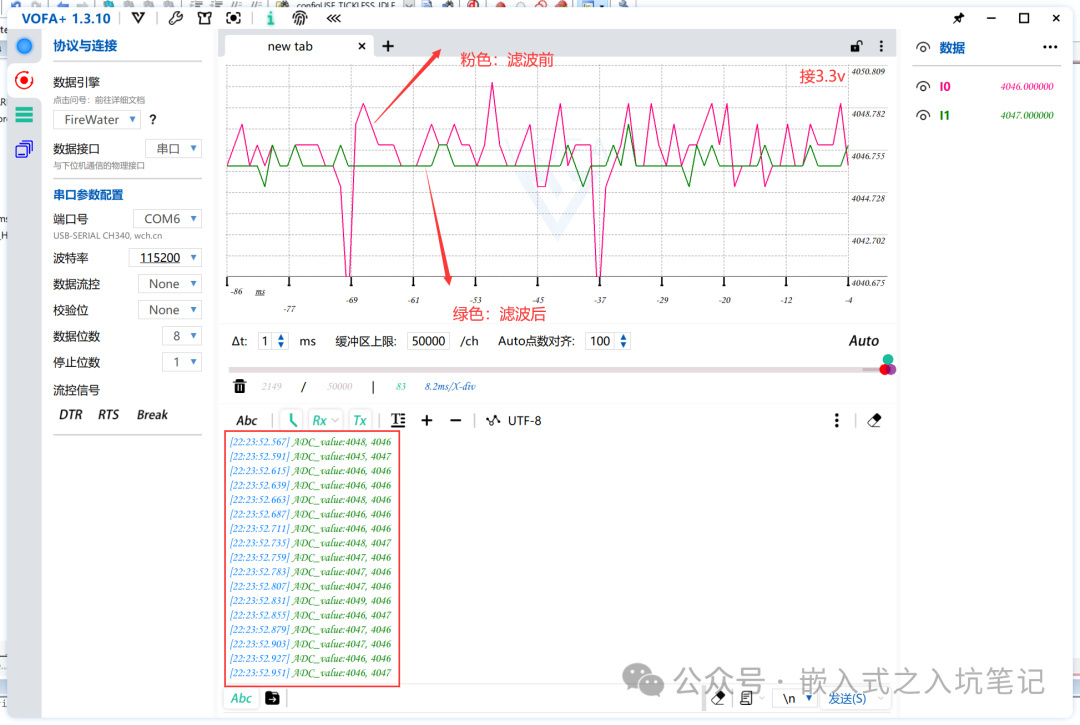Screen dimensions: 1080x725
Task: Click the question mark help link
Action: point(153,119)
